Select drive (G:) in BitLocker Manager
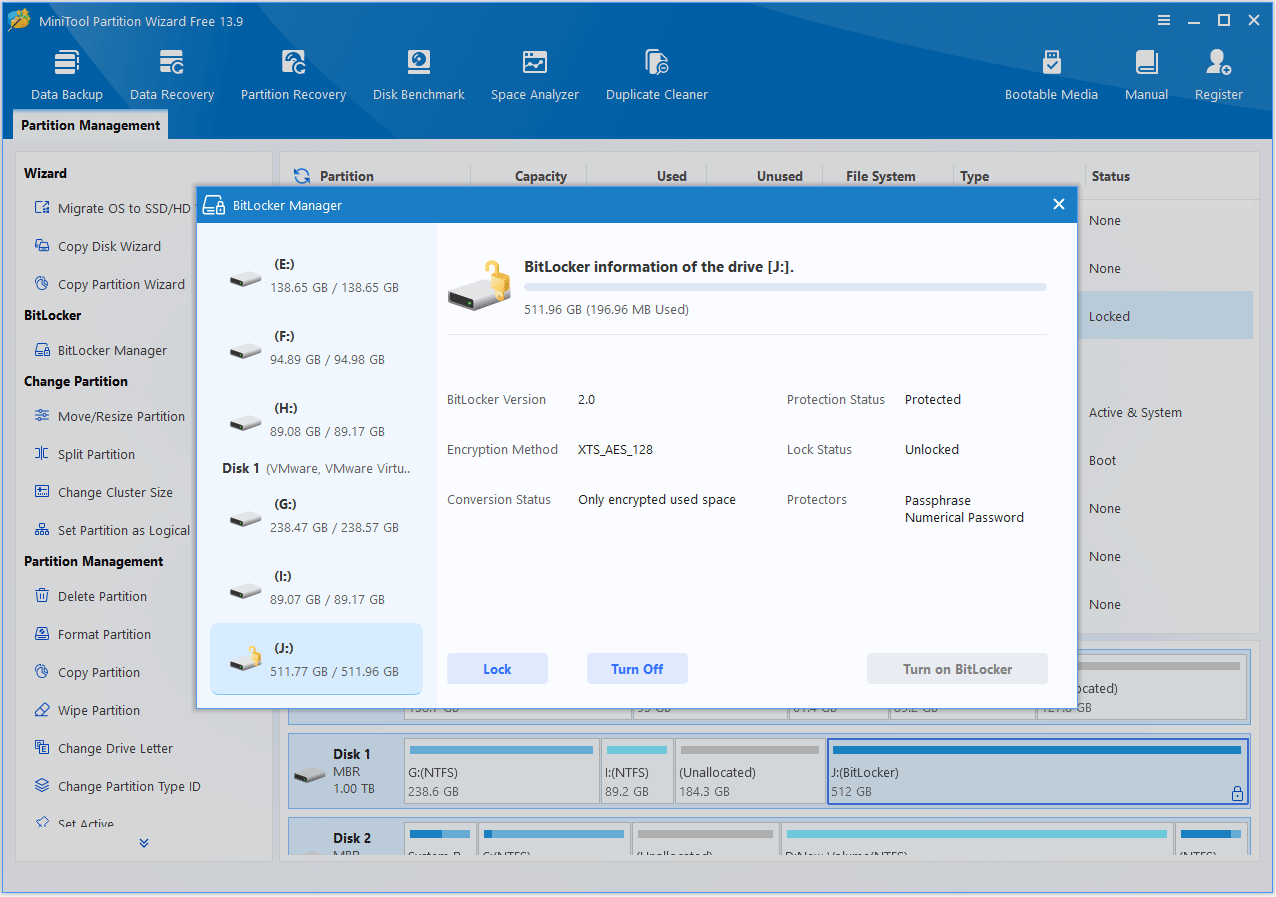Image resolution: width=1276 pixels, height=897 pixels. coord(316,515)
